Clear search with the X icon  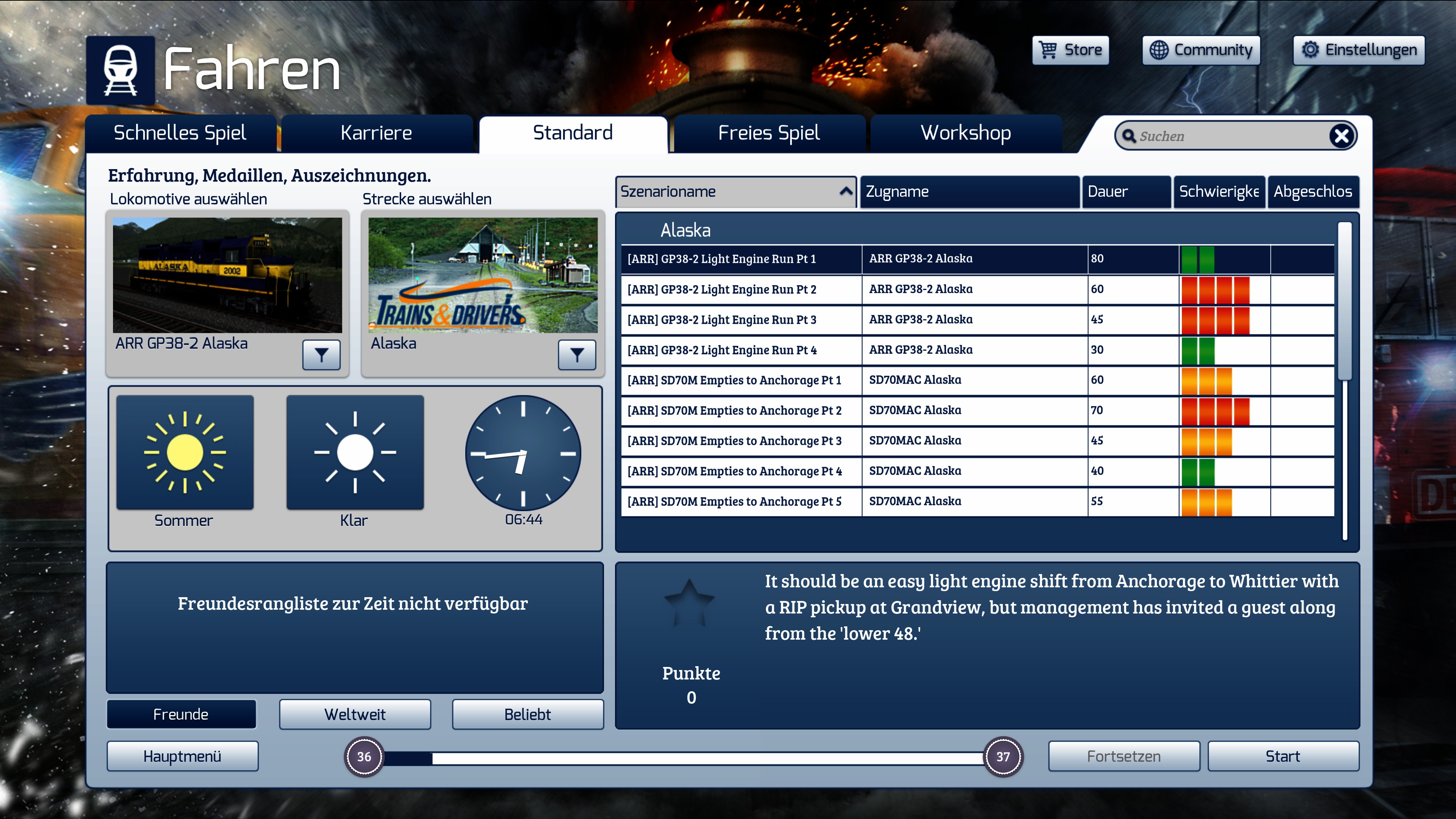tap(1341, 136)
